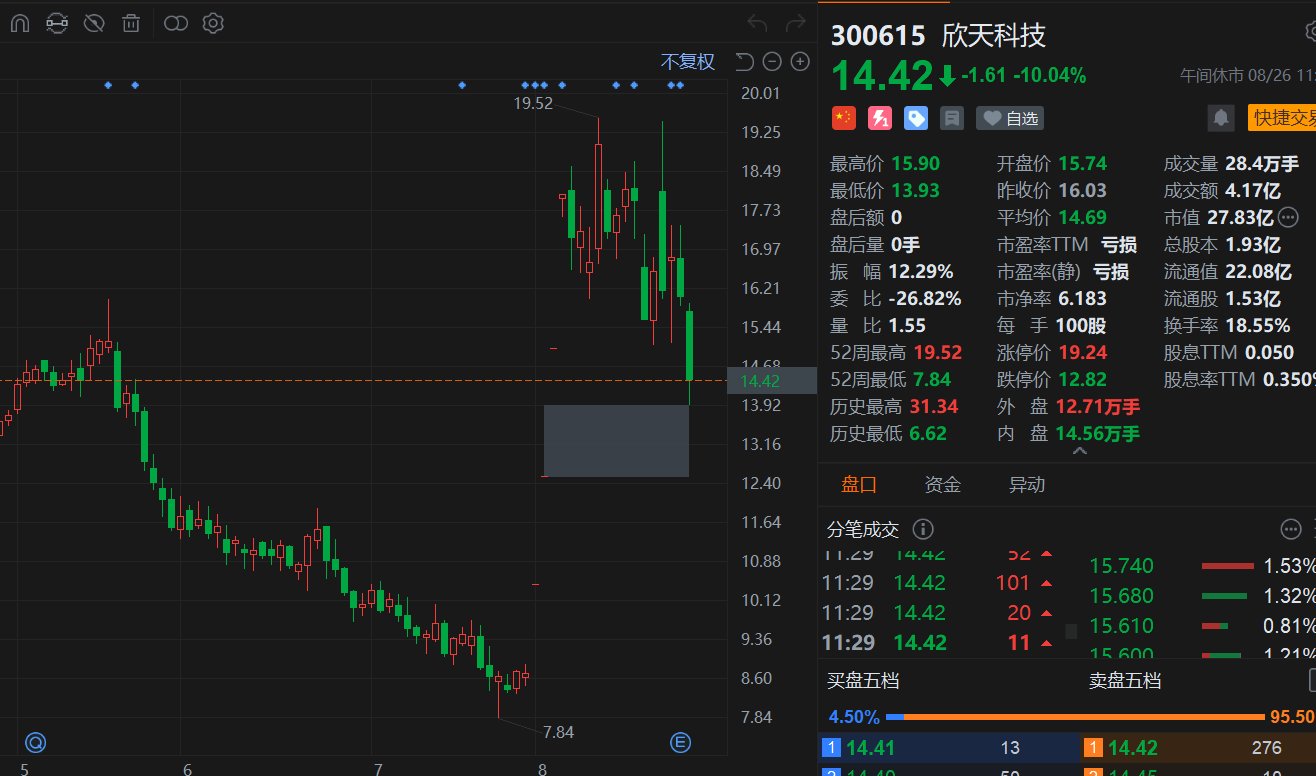Click the tick trade row with volume 20
Image resolution: width=1316 pixels, height=776 pixels.
coord(937,613)
